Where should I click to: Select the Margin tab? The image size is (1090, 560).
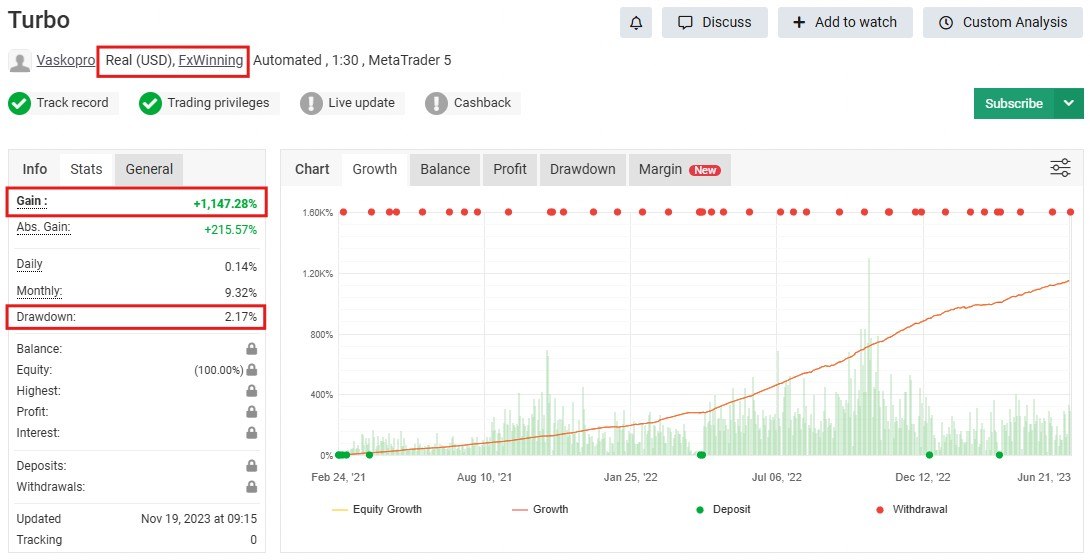tap(678, 169)
